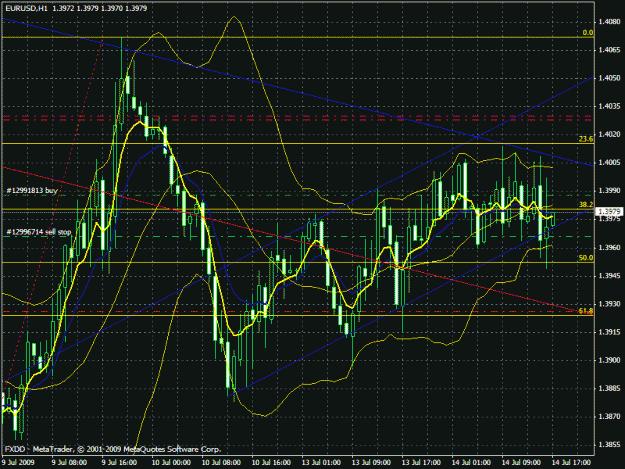This screenshot has width=625, height=469.
Task: Click the EURUSD,H1 chart title text
Action: click(x=26, y=8)
